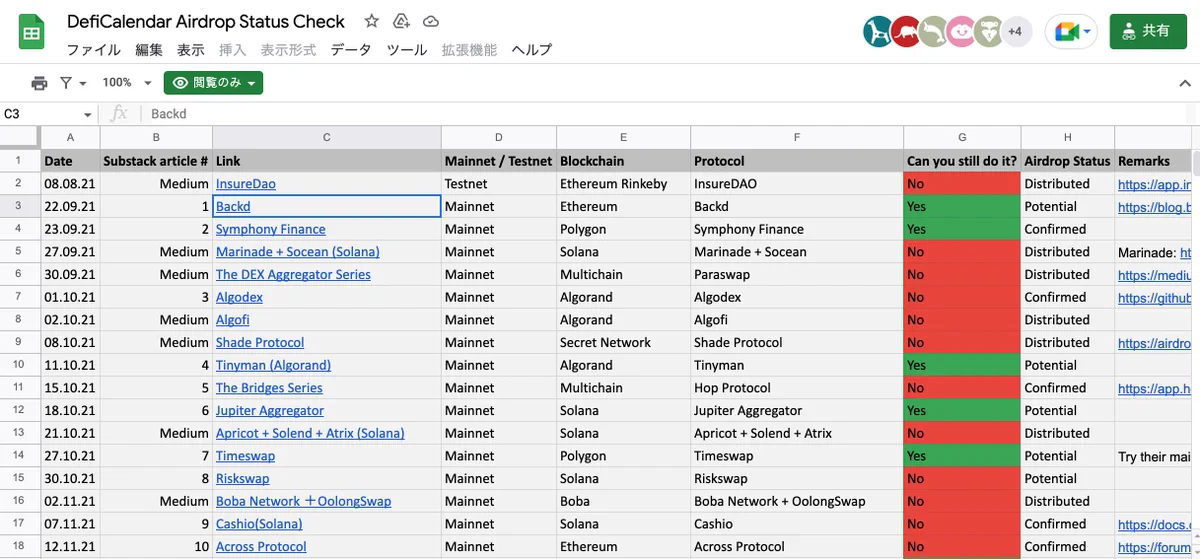The height and width of the screenshot is (559, 1200).
Task: Click the select-all corner box of the grid
Action: tap(19, 137)
